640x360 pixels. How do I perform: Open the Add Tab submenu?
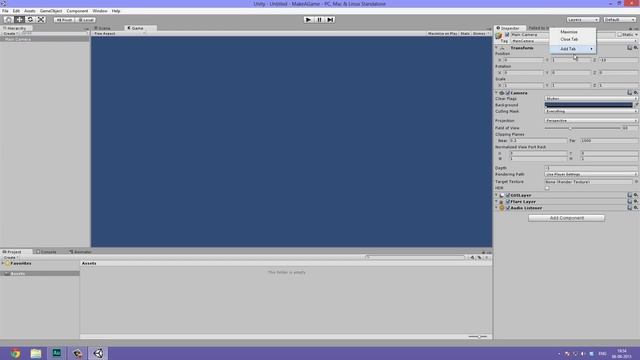pos(572,49)
